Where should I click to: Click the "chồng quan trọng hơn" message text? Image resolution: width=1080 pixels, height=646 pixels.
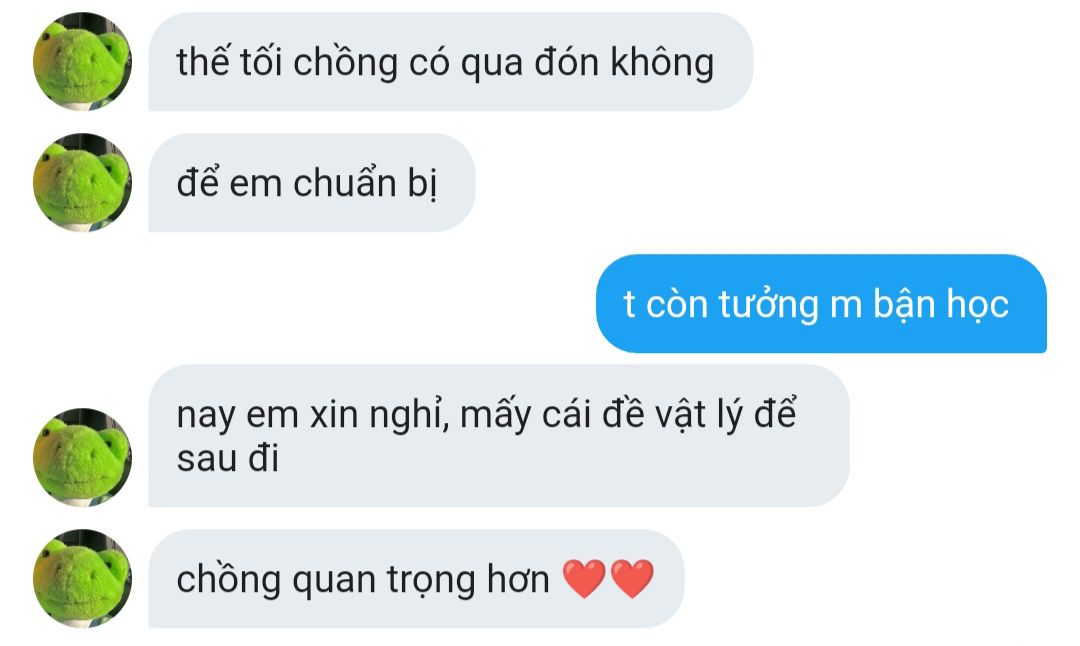click(363, 580)
